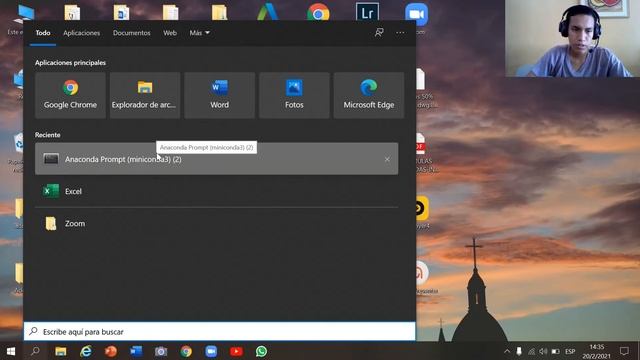Open Excel from recent list

(x=216, y=191)
